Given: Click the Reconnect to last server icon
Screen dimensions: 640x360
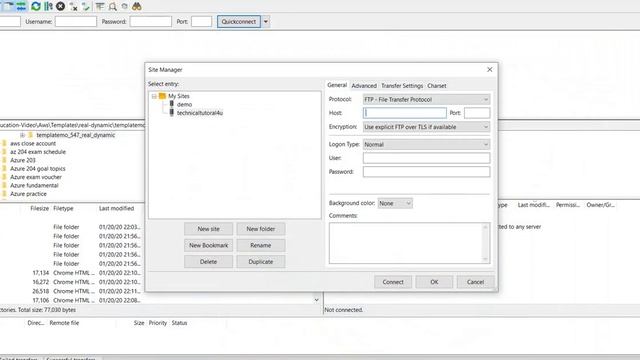Looking at the screenshot, I should (86, 6).
